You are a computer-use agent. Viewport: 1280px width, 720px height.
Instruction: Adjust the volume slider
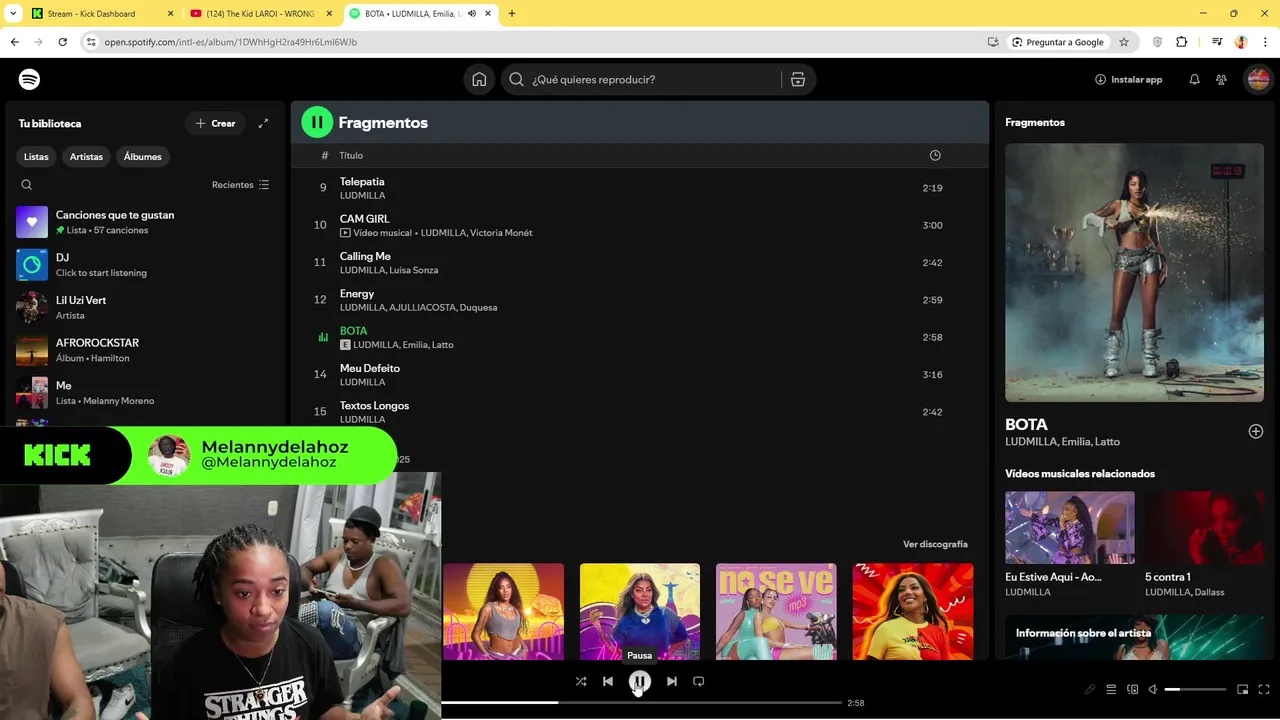pos(1195,689)
